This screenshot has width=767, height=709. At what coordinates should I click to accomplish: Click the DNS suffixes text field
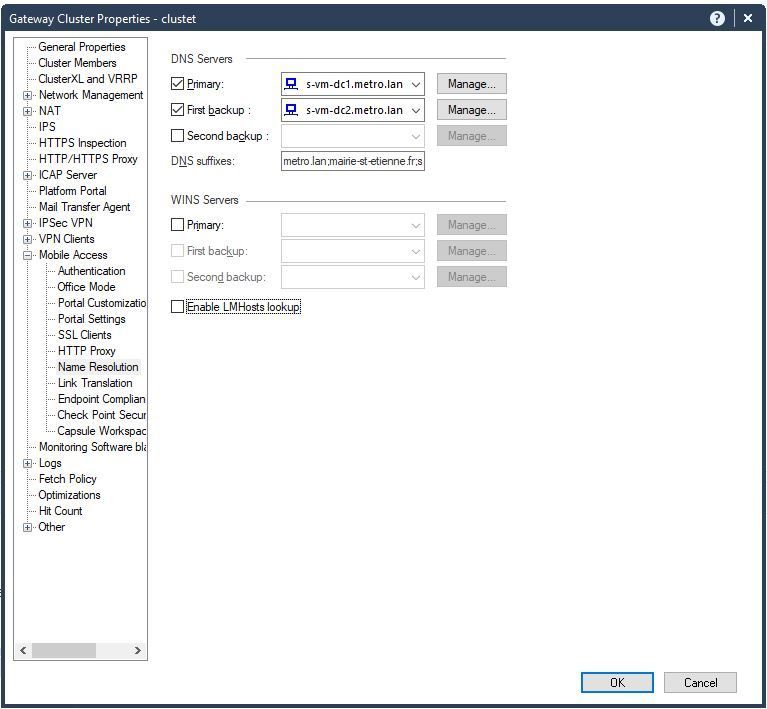[x=352, y=161]
